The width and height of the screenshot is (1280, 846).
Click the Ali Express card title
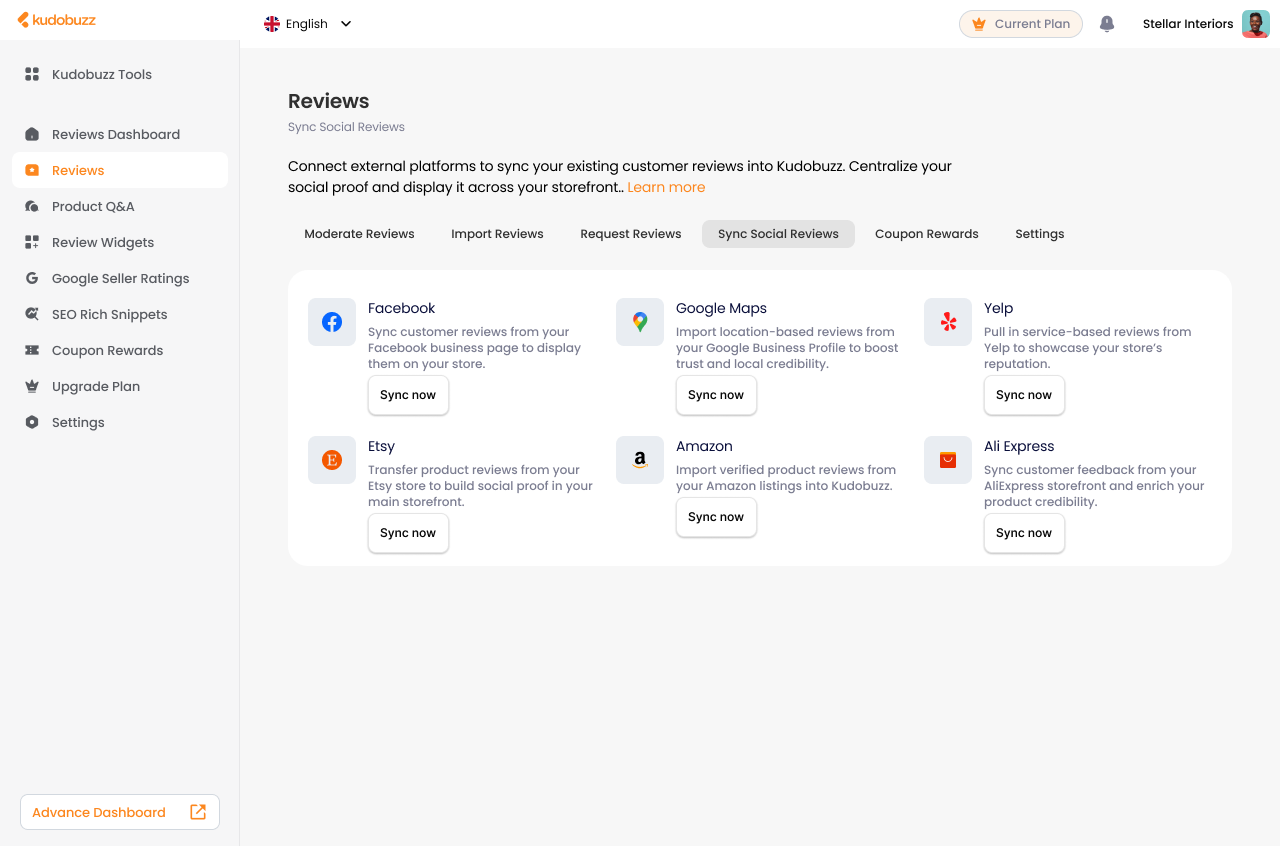(x=1019, y=446)
